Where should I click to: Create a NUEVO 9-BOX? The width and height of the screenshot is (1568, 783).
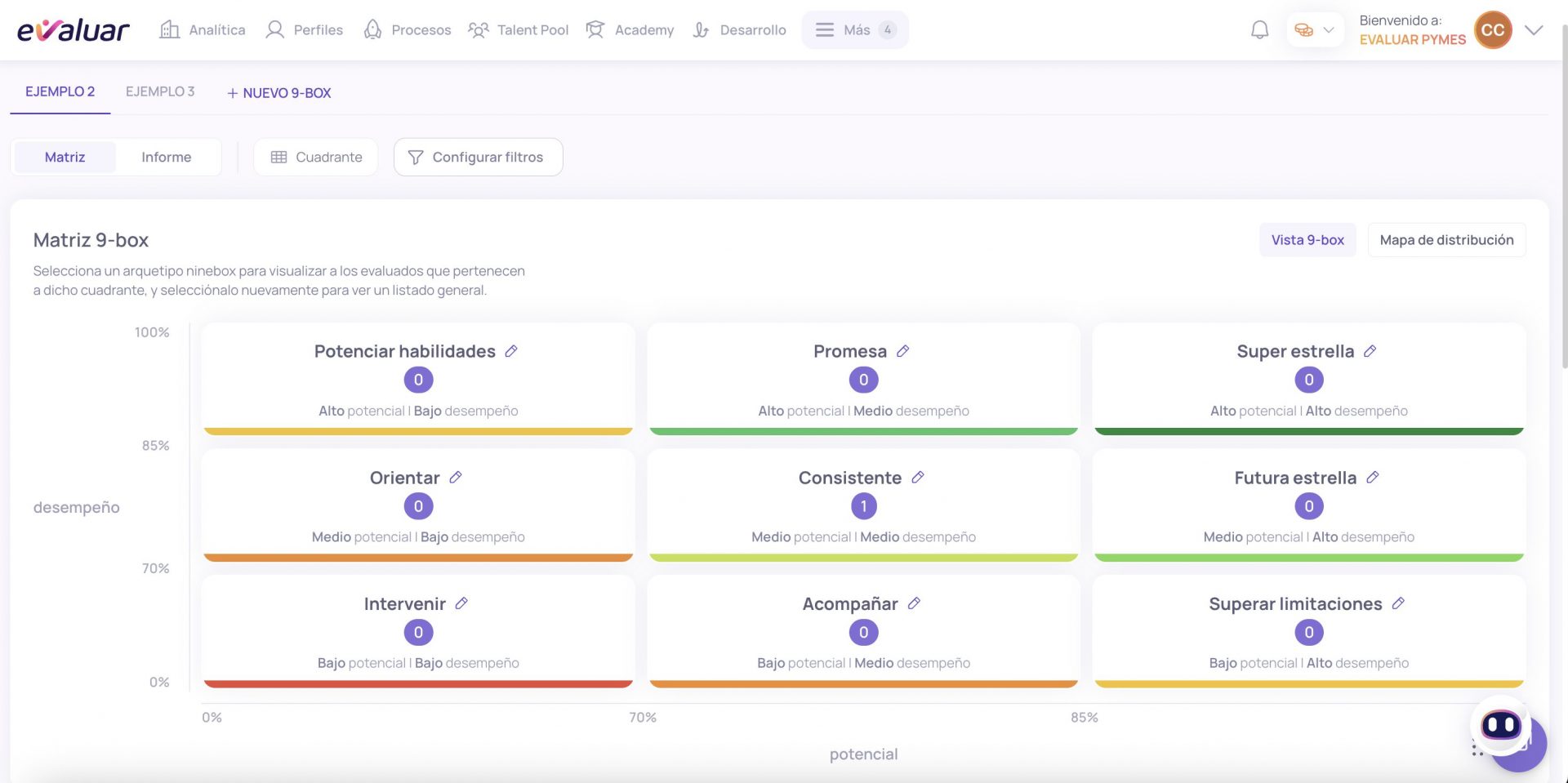278,93
